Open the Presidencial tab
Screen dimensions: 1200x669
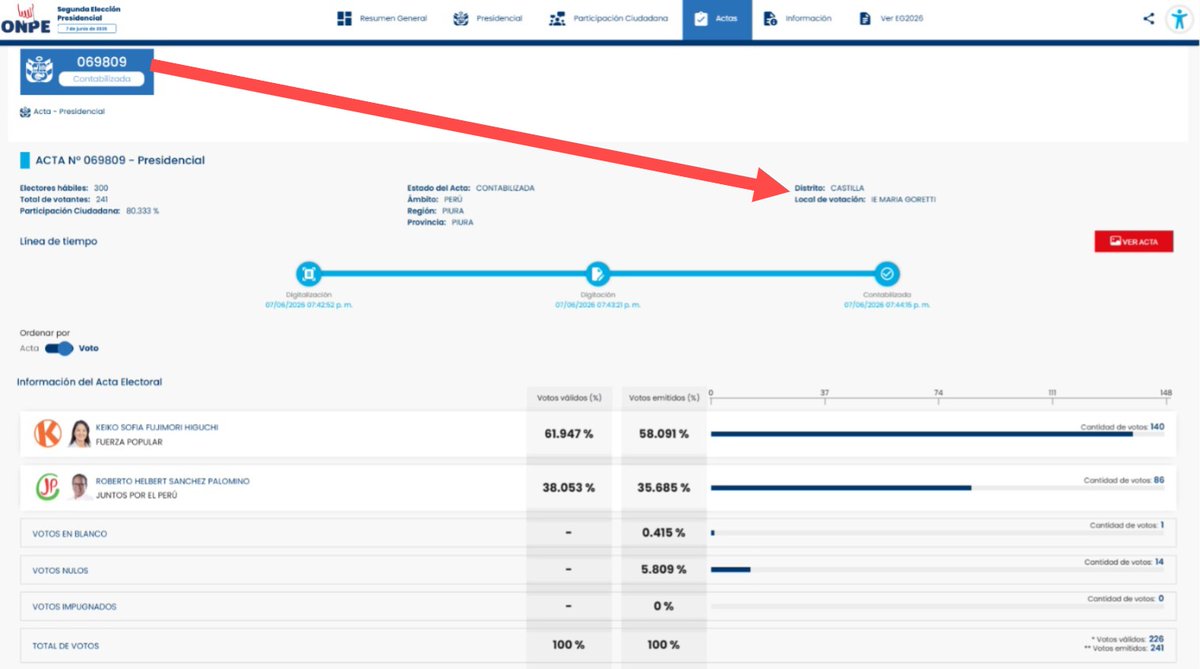pos(487,19)
